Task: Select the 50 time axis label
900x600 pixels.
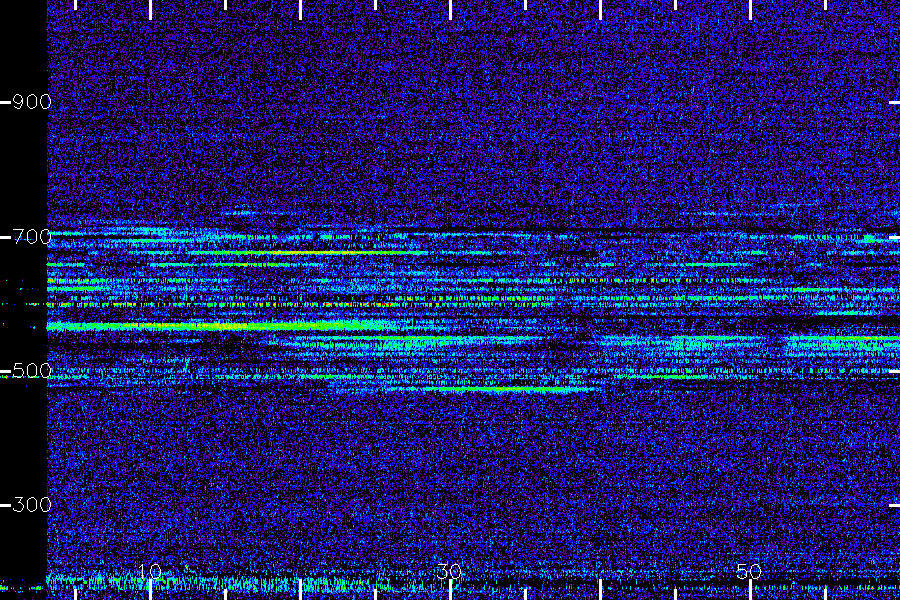Action: (750, 571)
